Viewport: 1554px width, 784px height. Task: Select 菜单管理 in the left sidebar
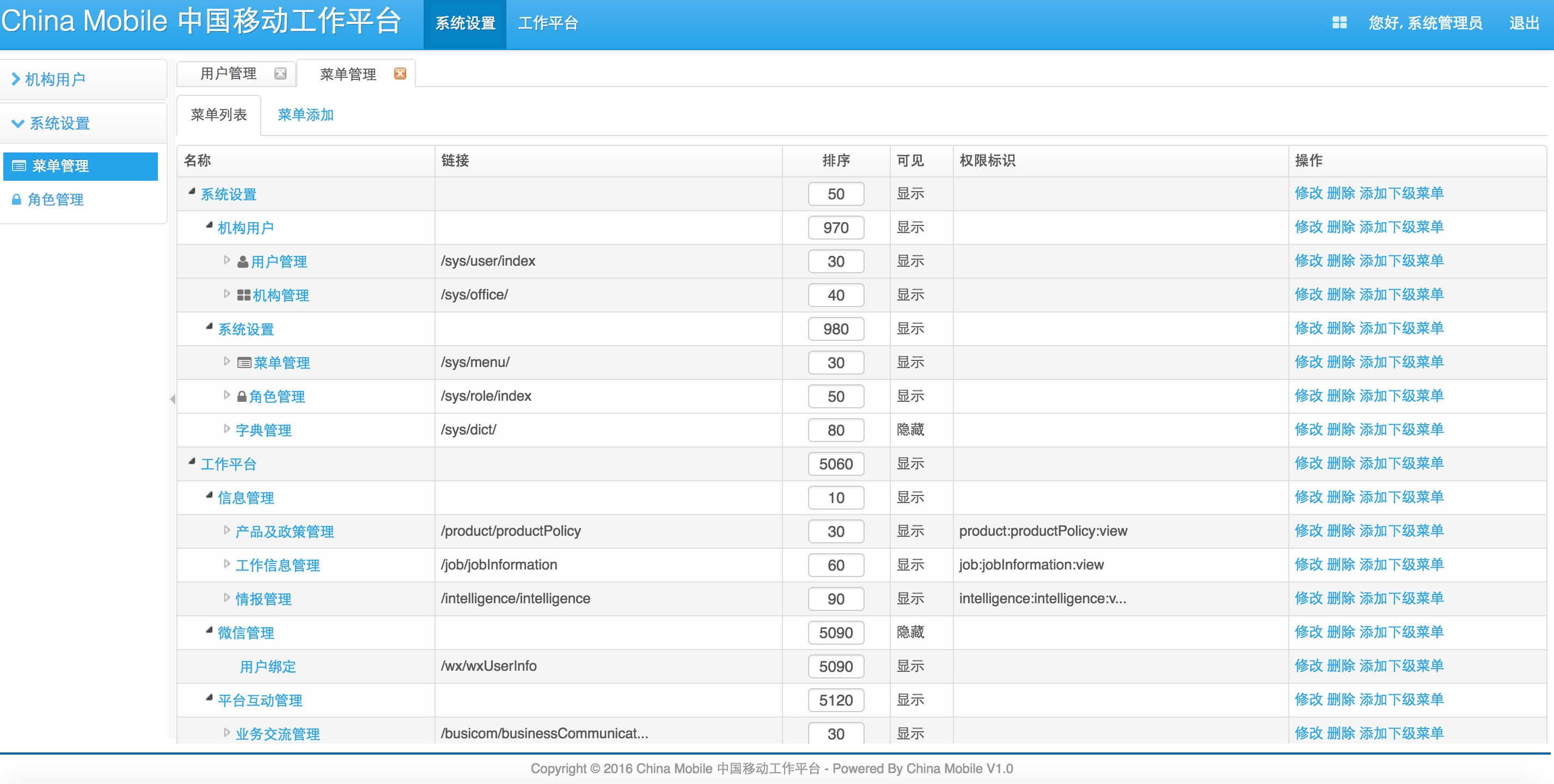tap(80, 166)
